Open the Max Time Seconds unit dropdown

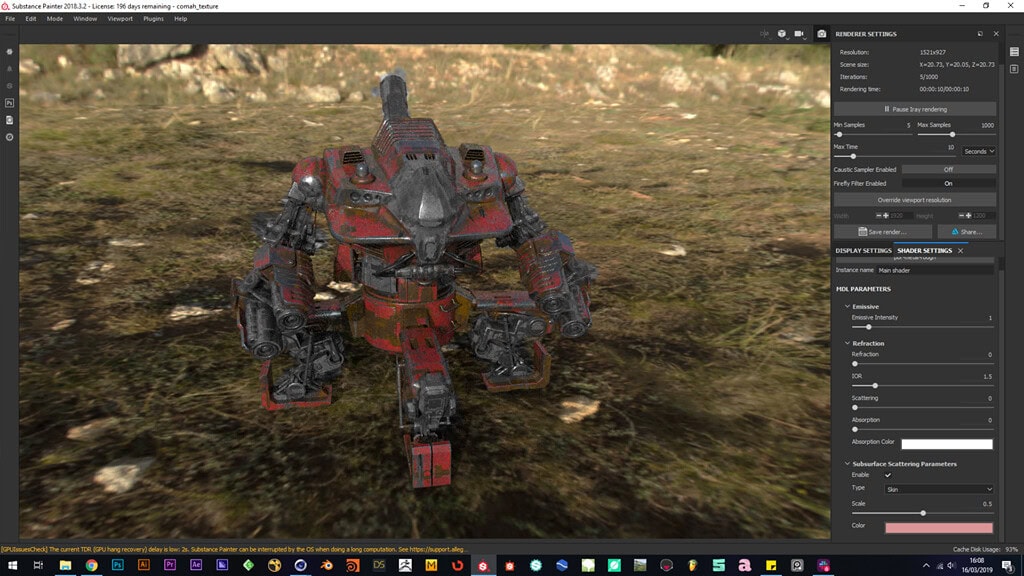(x=978, y=151)
